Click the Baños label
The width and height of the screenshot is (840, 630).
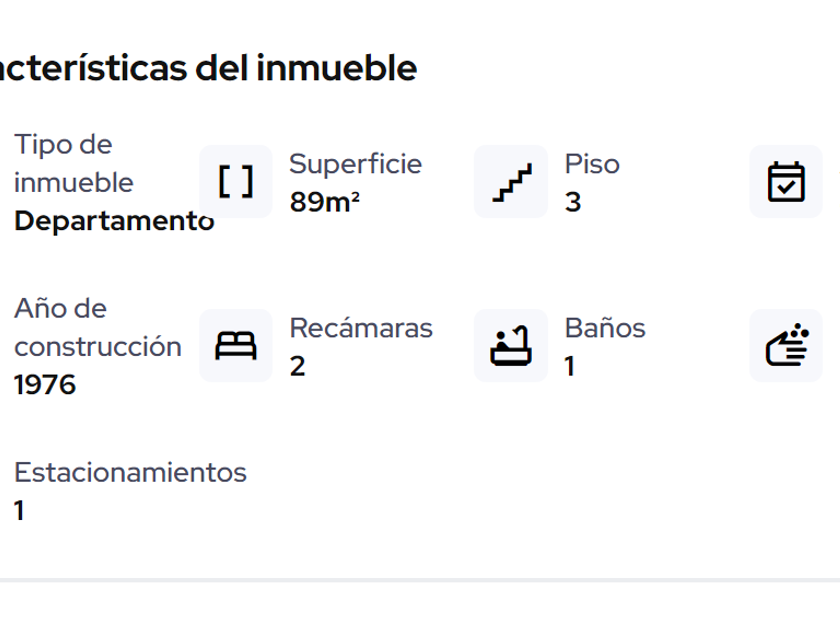(x=605, y=328)
